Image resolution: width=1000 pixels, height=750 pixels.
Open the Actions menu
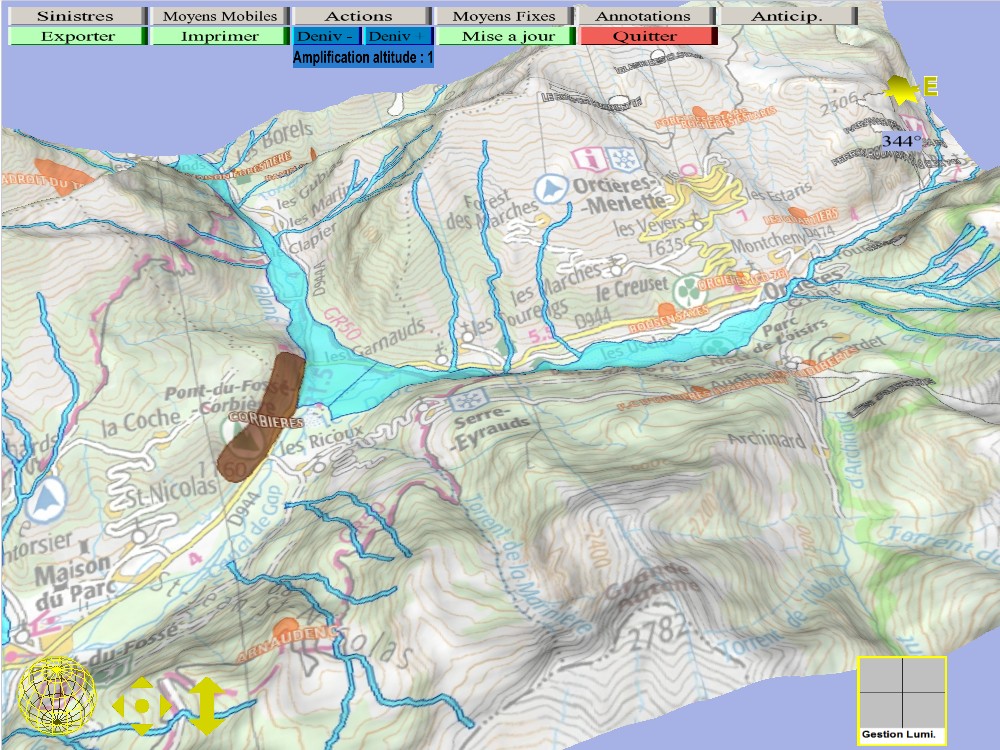pyautogui.click(x=362, y=16)
